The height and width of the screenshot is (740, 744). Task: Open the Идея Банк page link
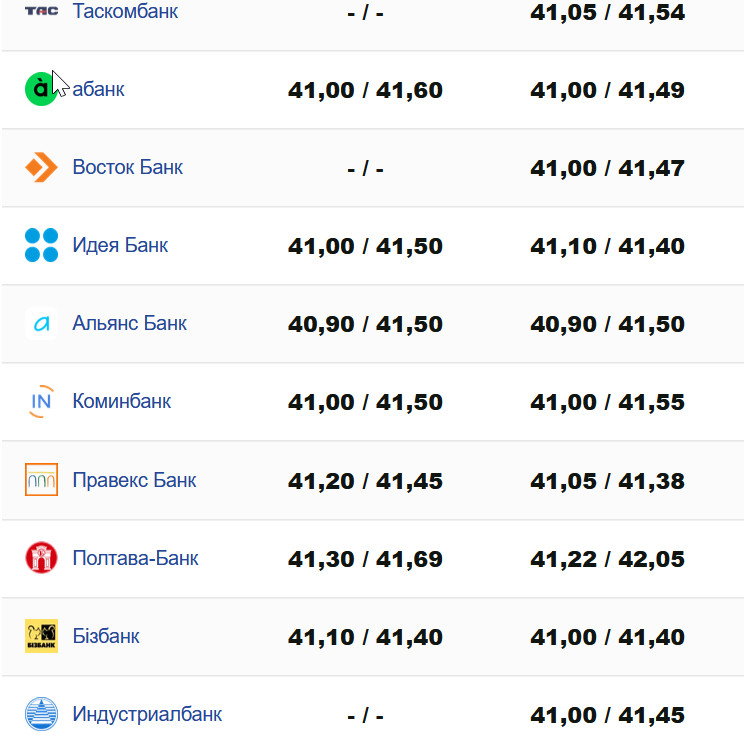pyautogui.click(x=120, y=245)
